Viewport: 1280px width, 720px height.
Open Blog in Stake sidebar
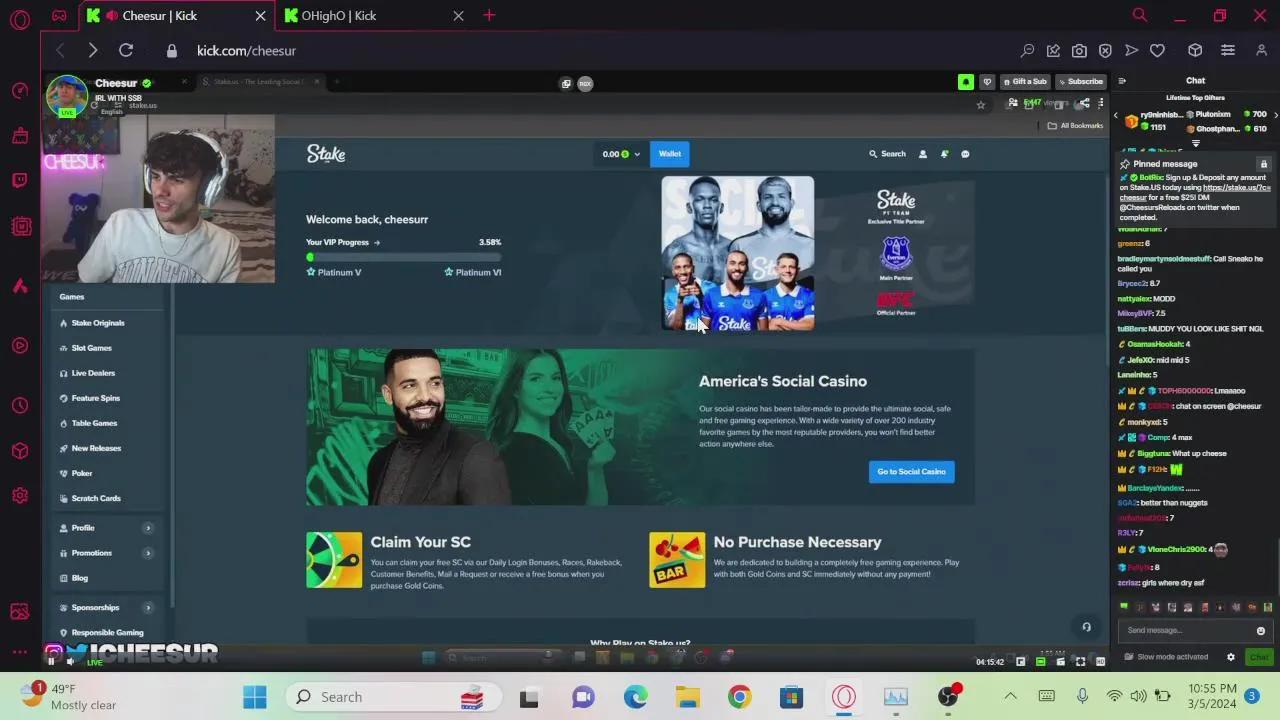79,578
